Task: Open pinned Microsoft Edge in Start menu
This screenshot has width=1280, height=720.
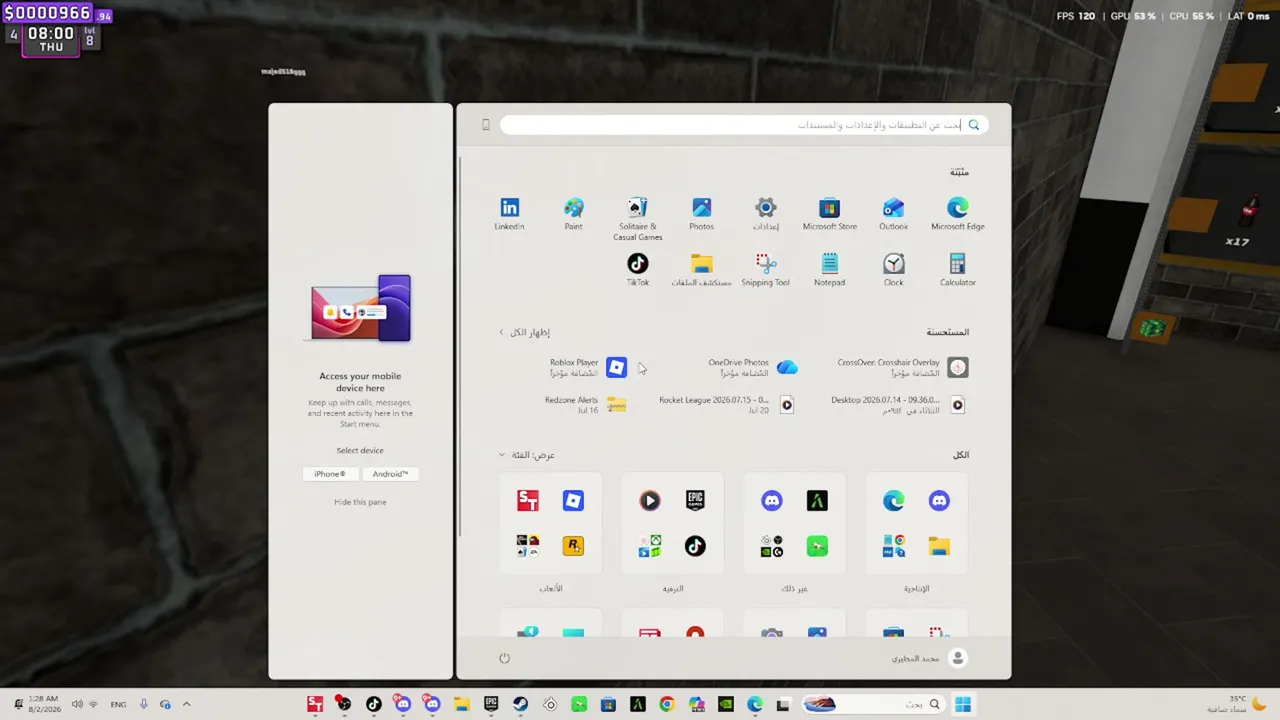Action: [x=957, y=214]
